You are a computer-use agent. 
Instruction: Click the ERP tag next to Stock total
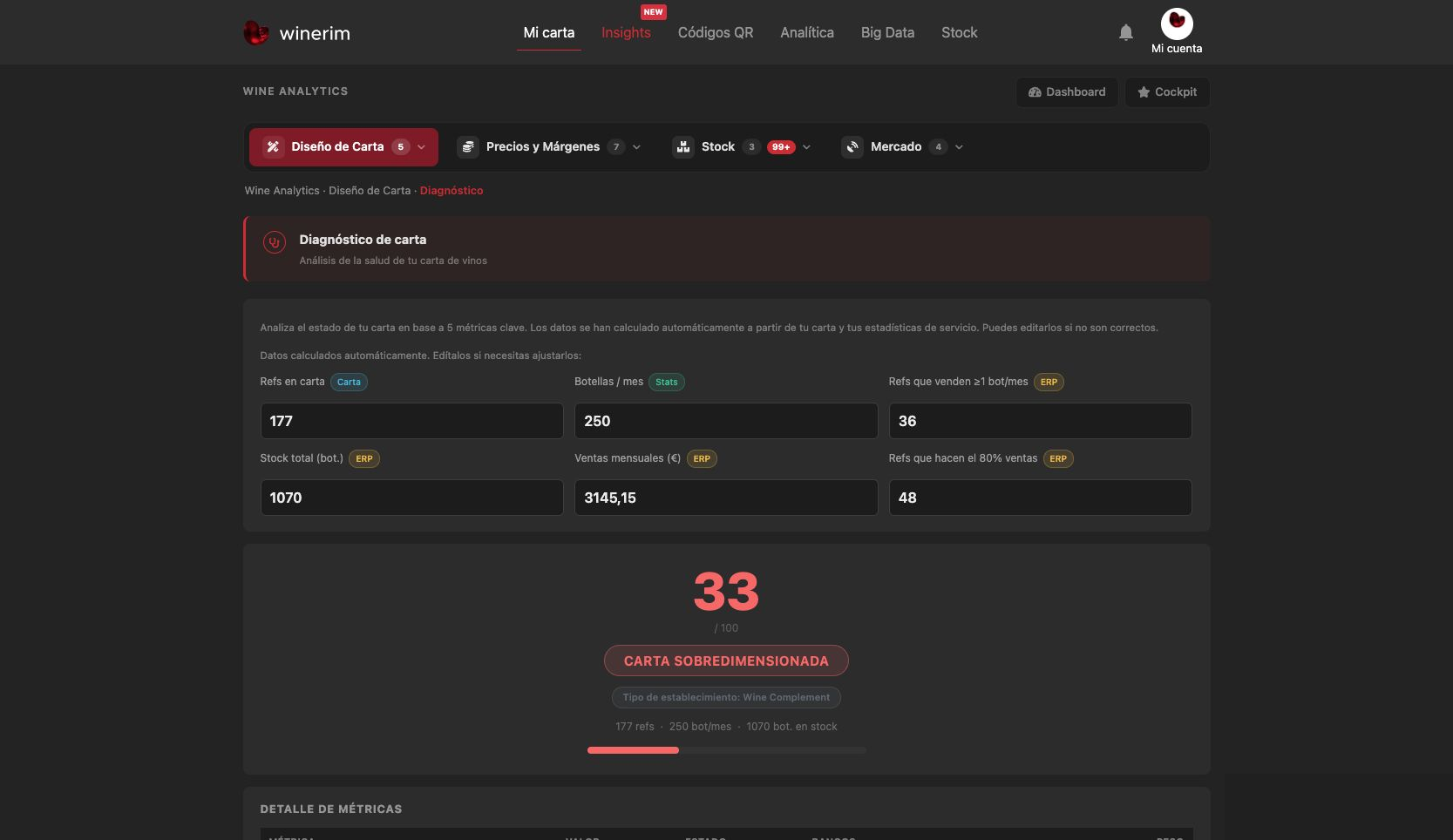364,459
